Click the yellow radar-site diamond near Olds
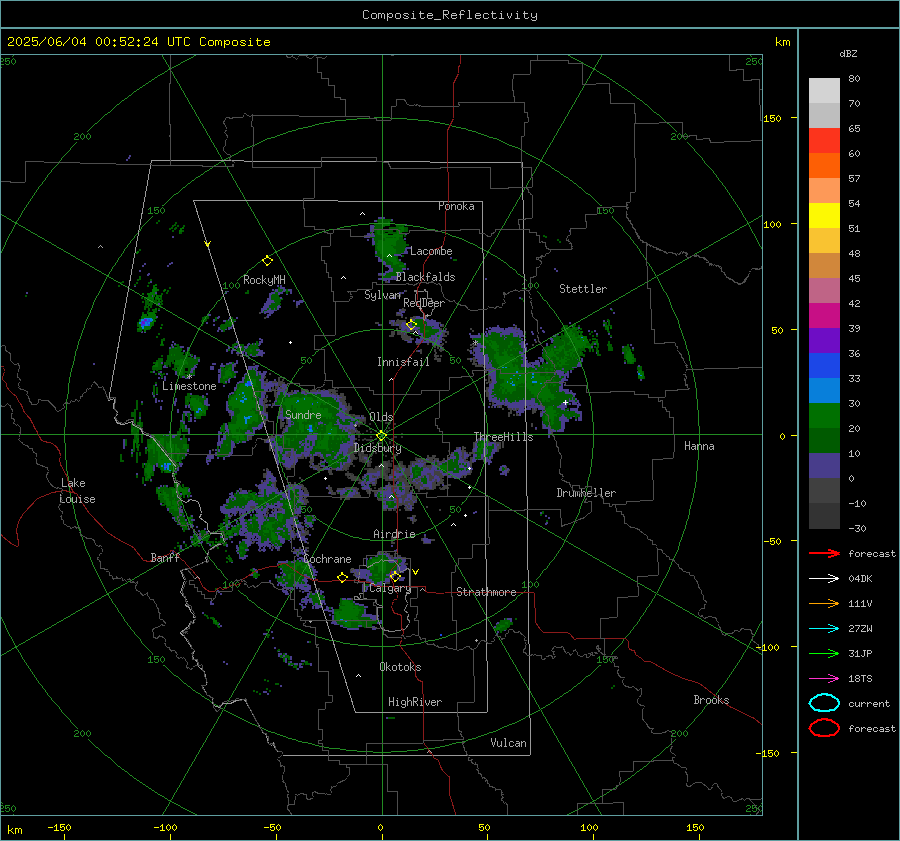Viewport: 900px width, 841px height. pos(381,436)
